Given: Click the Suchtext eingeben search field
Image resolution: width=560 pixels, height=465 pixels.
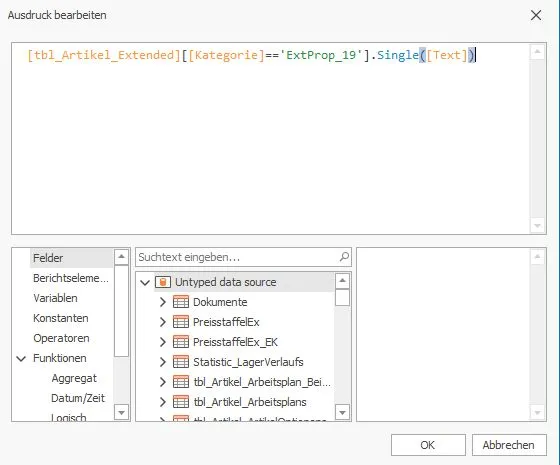Looking at the screenshot, I should [238, 257].
